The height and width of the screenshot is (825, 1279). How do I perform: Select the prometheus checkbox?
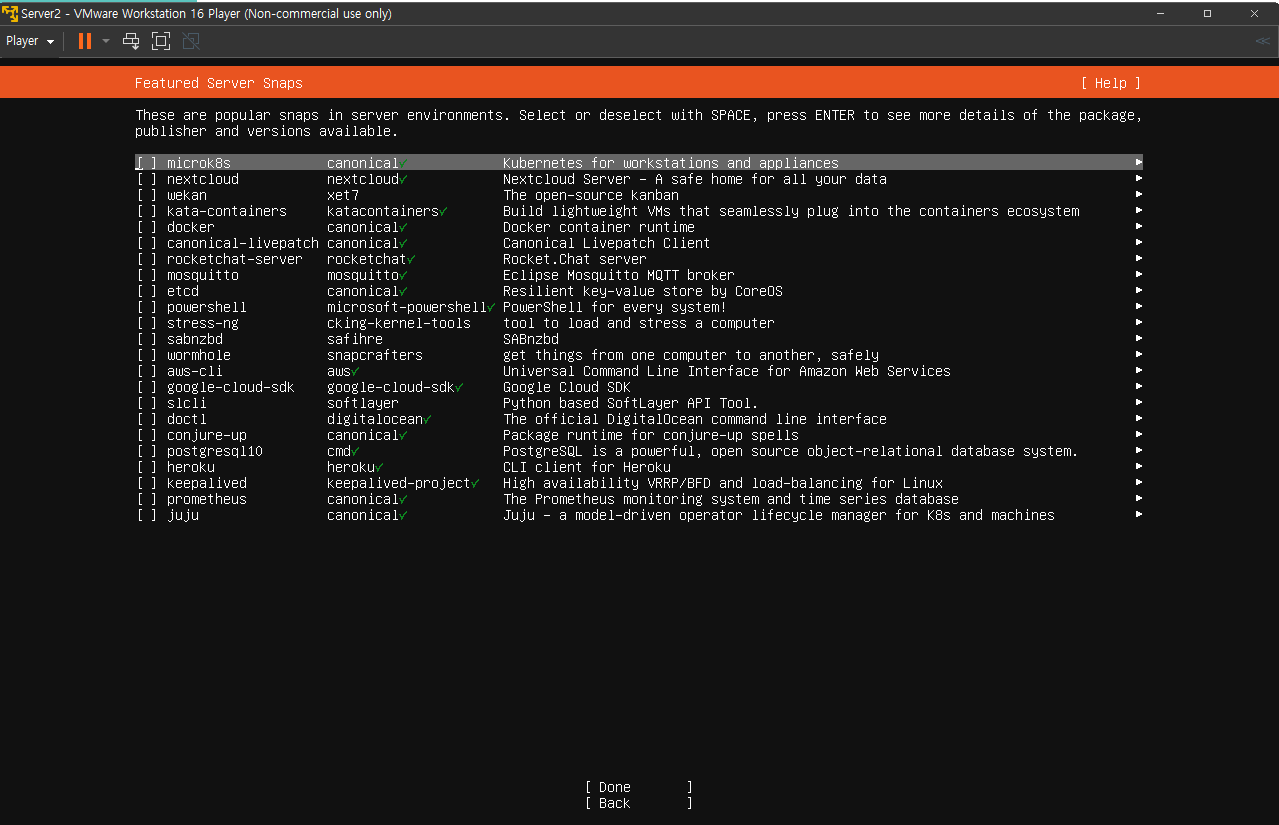click(x=147, y=499)
